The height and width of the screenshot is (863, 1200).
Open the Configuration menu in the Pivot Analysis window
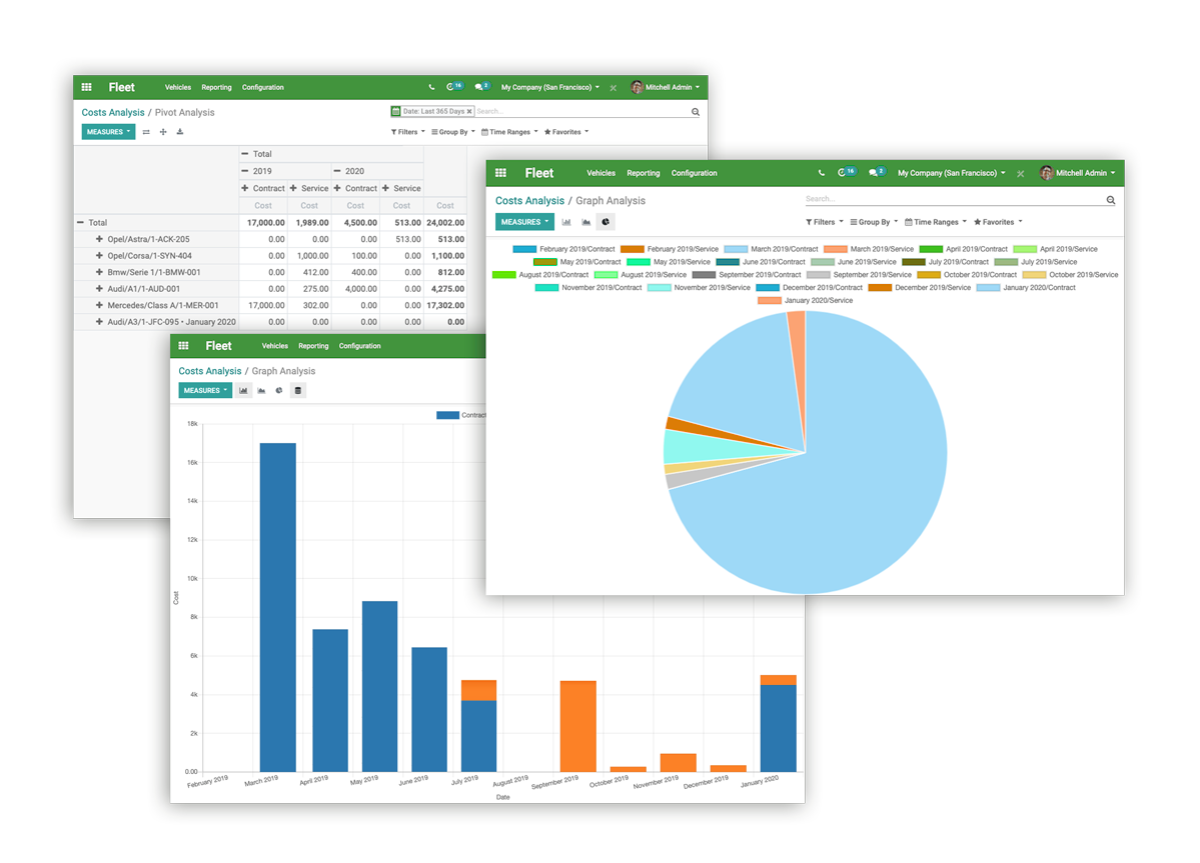click(262, 87)
